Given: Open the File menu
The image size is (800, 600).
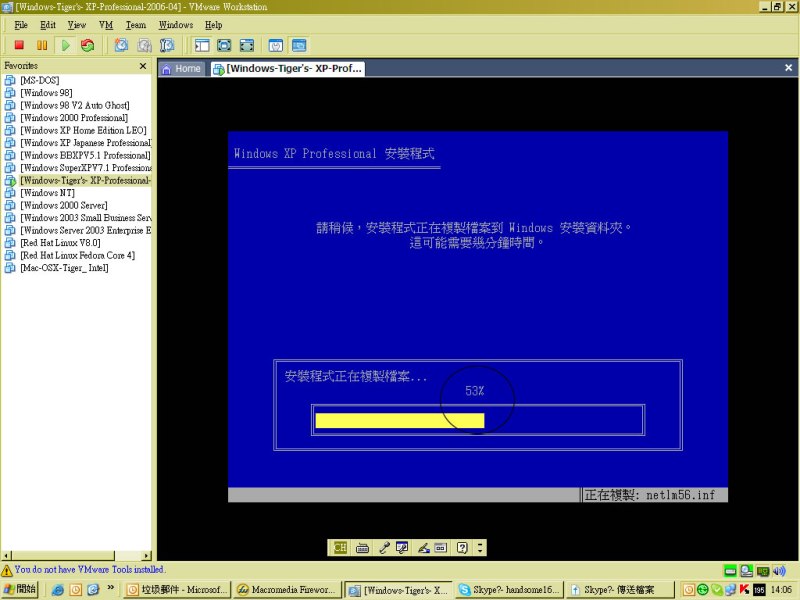Looking at the screenshot, I should tap(21, 25).
